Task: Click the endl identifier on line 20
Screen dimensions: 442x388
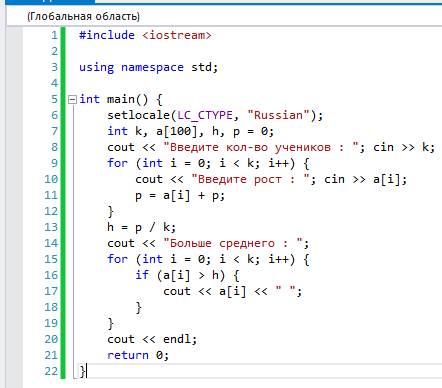Action: click(177, 339)
